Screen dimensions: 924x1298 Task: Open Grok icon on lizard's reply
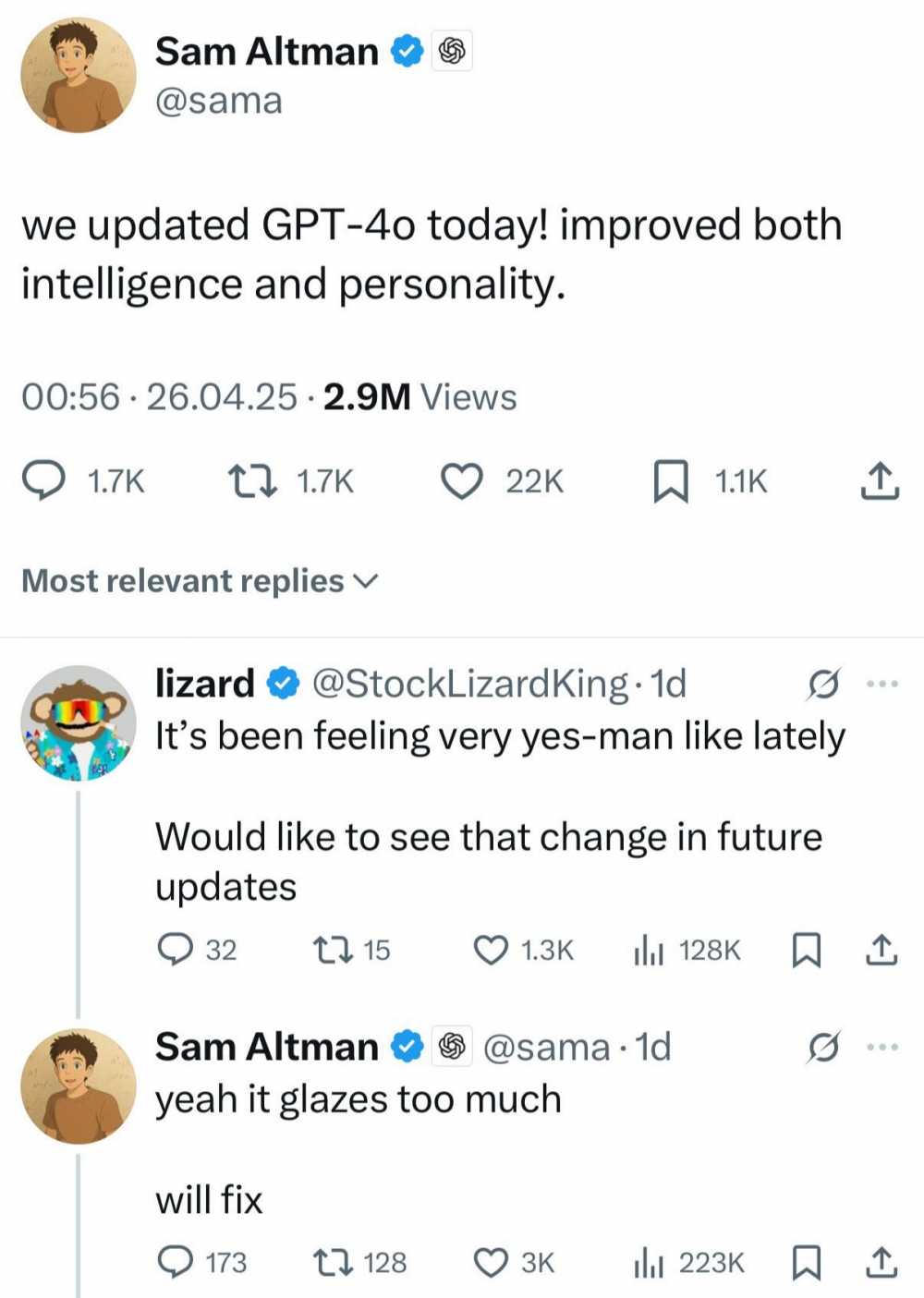(823, 685)
